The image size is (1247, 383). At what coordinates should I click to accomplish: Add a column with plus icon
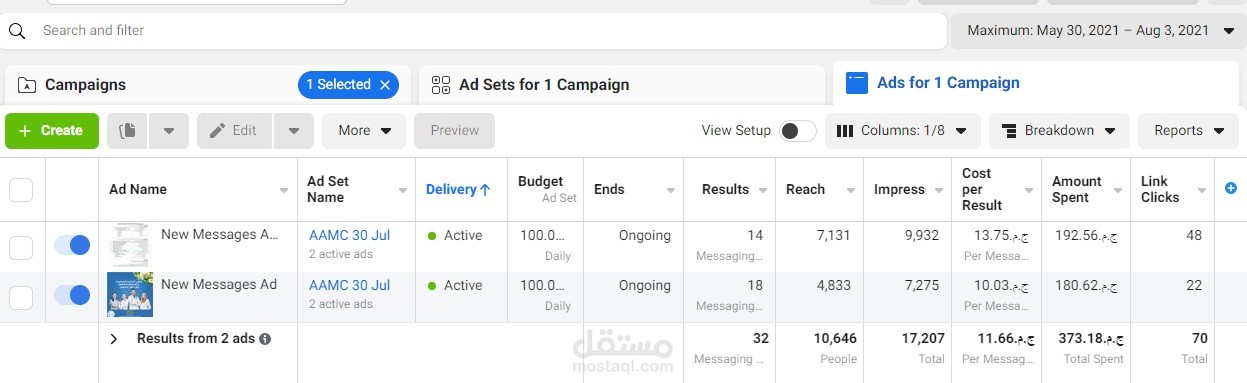point(1231,188)
